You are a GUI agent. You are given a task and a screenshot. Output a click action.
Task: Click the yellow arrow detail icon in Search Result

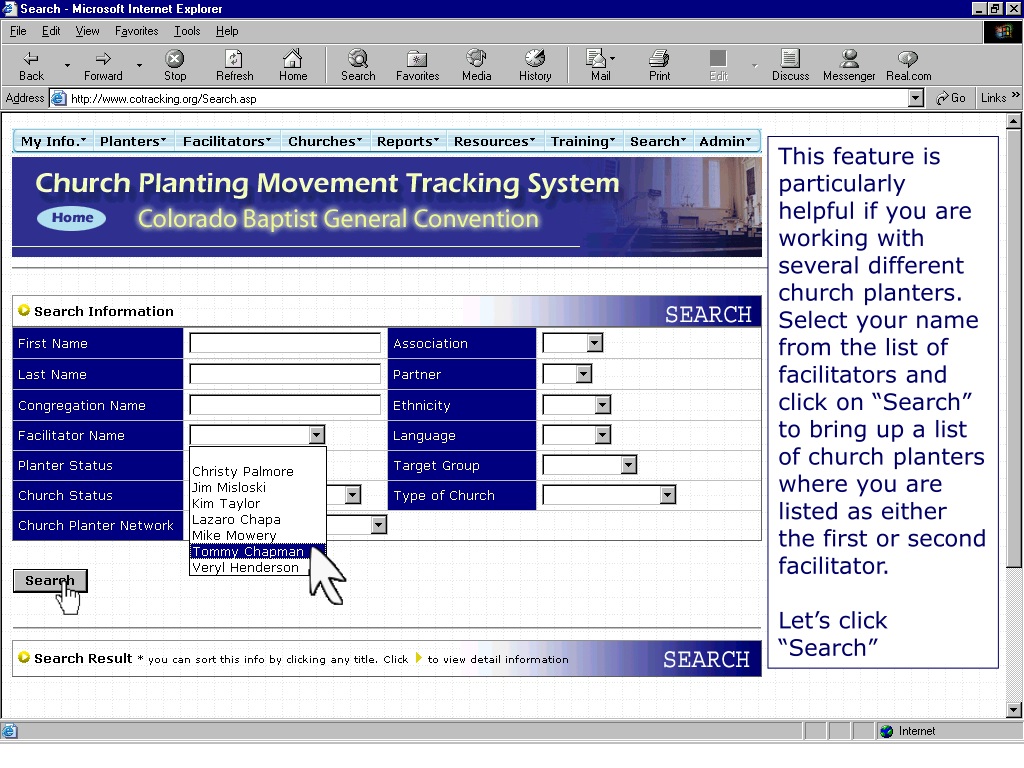coord(419,658)
